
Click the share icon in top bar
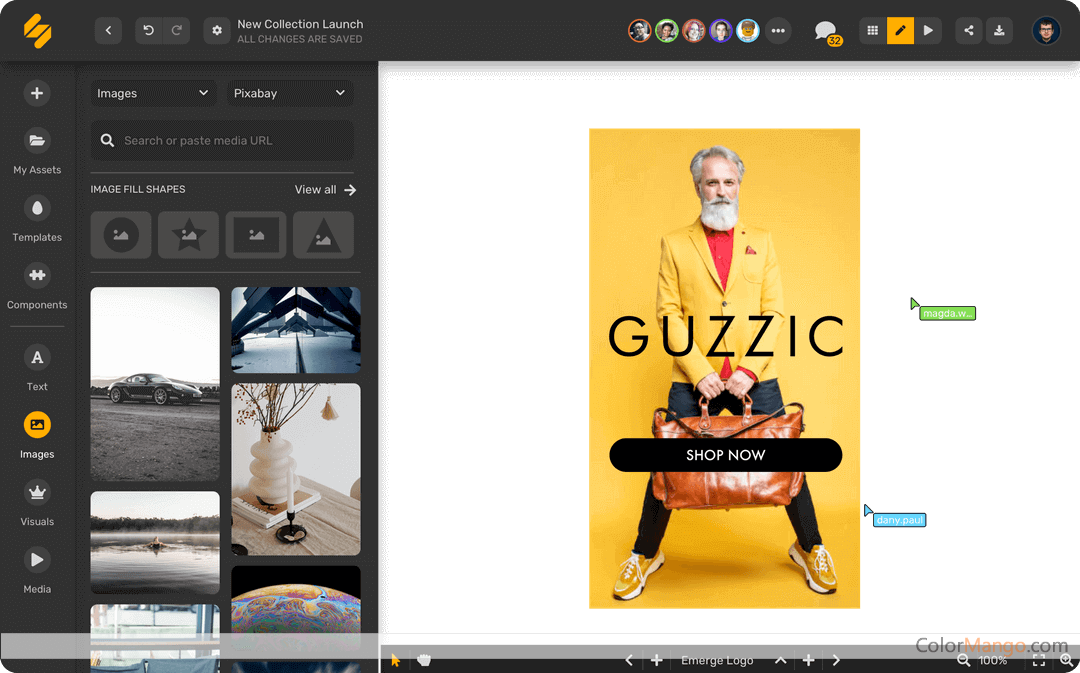(968, 31)
